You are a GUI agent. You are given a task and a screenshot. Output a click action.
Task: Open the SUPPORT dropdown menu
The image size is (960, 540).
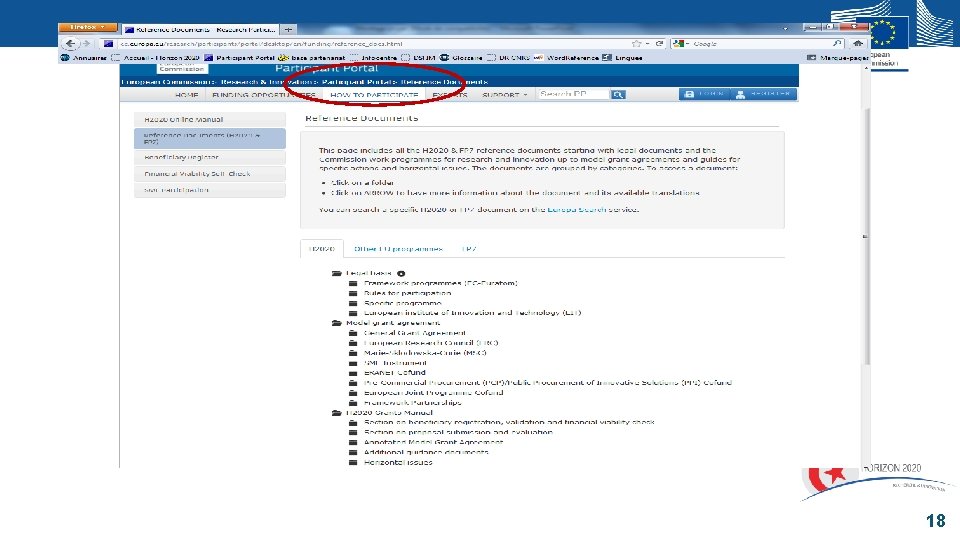tap(504, 95)
